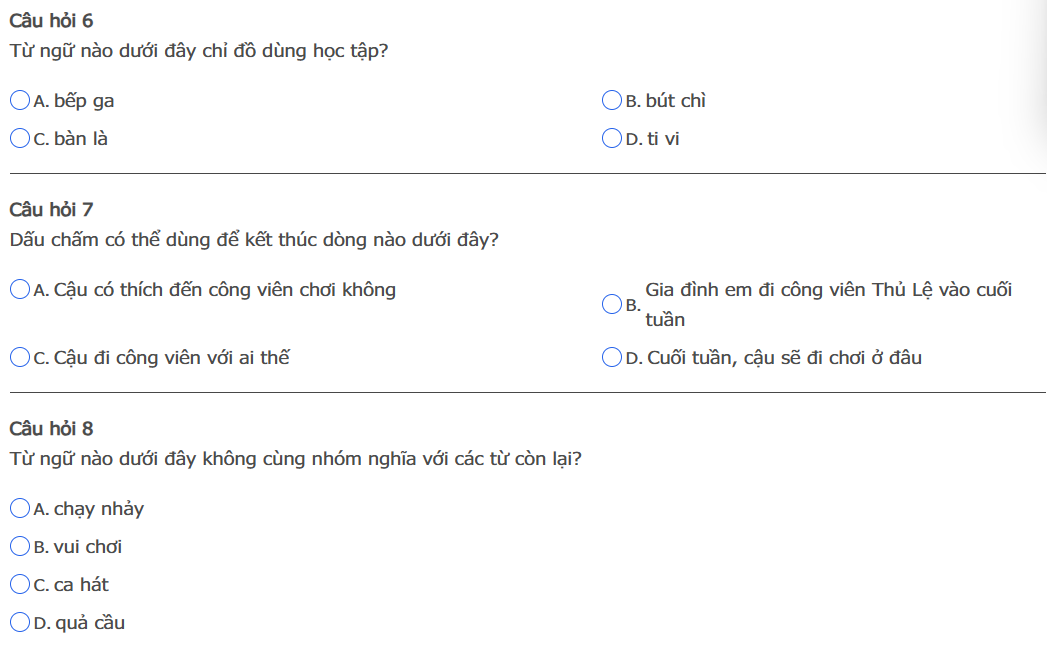This screenshot has height=655, width=1047.
Task: Click the 'Câu hỏi 7' heading
Action: pos(51,210)
